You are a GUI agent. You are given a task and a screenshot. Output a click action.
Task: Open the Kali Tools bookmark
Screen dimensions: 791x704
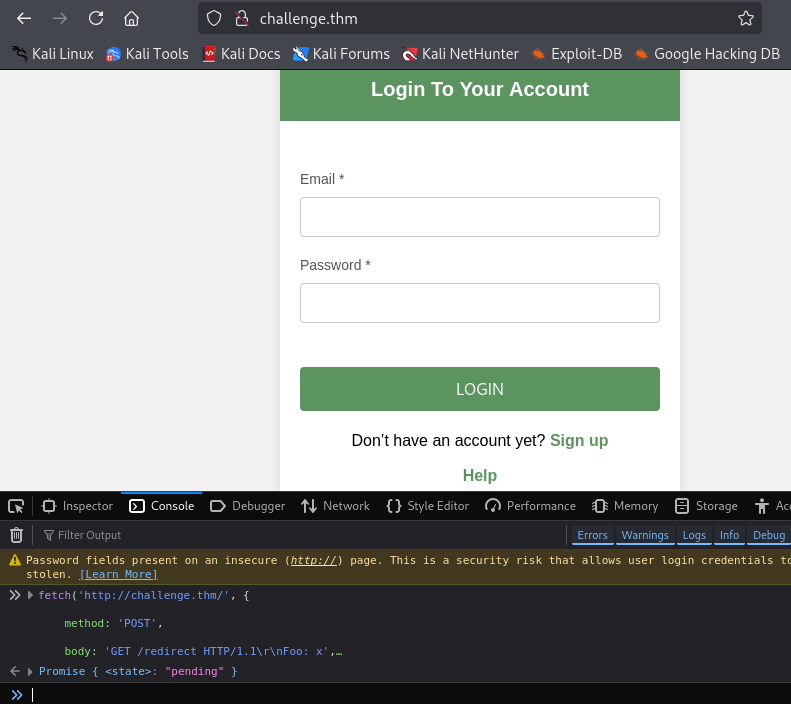pyautogui.click(x=147, y=53)
